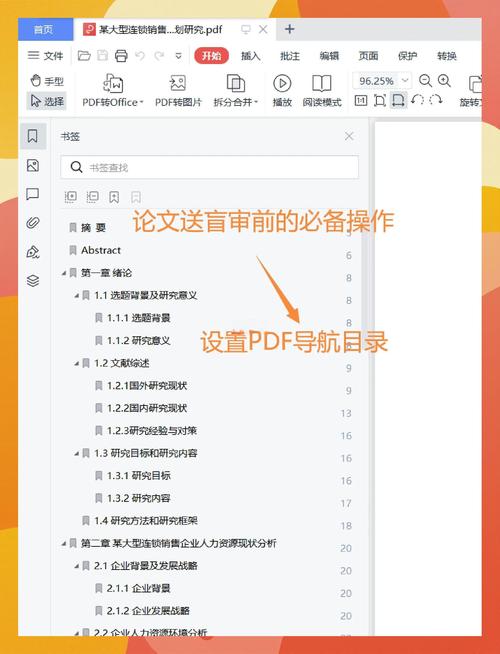500x654 pixels.
Task: Select the 手型 hand tool
Action: pos(47,80)
